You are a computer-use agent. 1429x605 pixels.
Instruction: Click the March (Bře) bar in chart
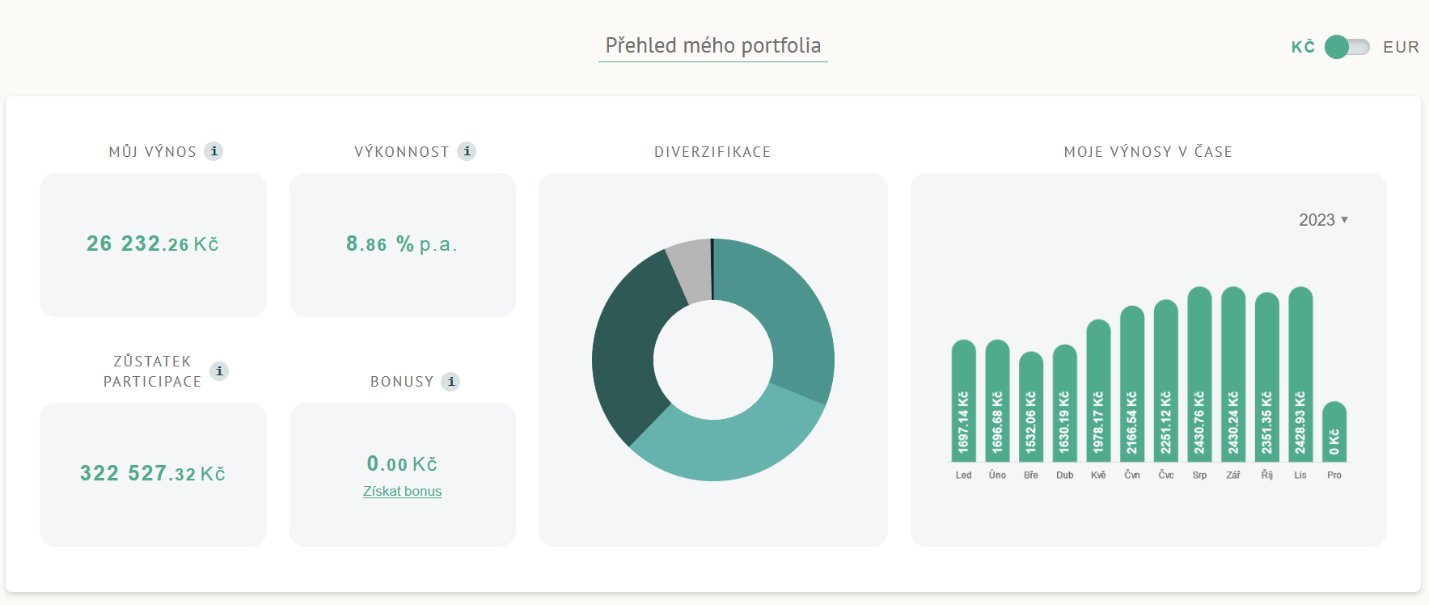(1031, 407)
